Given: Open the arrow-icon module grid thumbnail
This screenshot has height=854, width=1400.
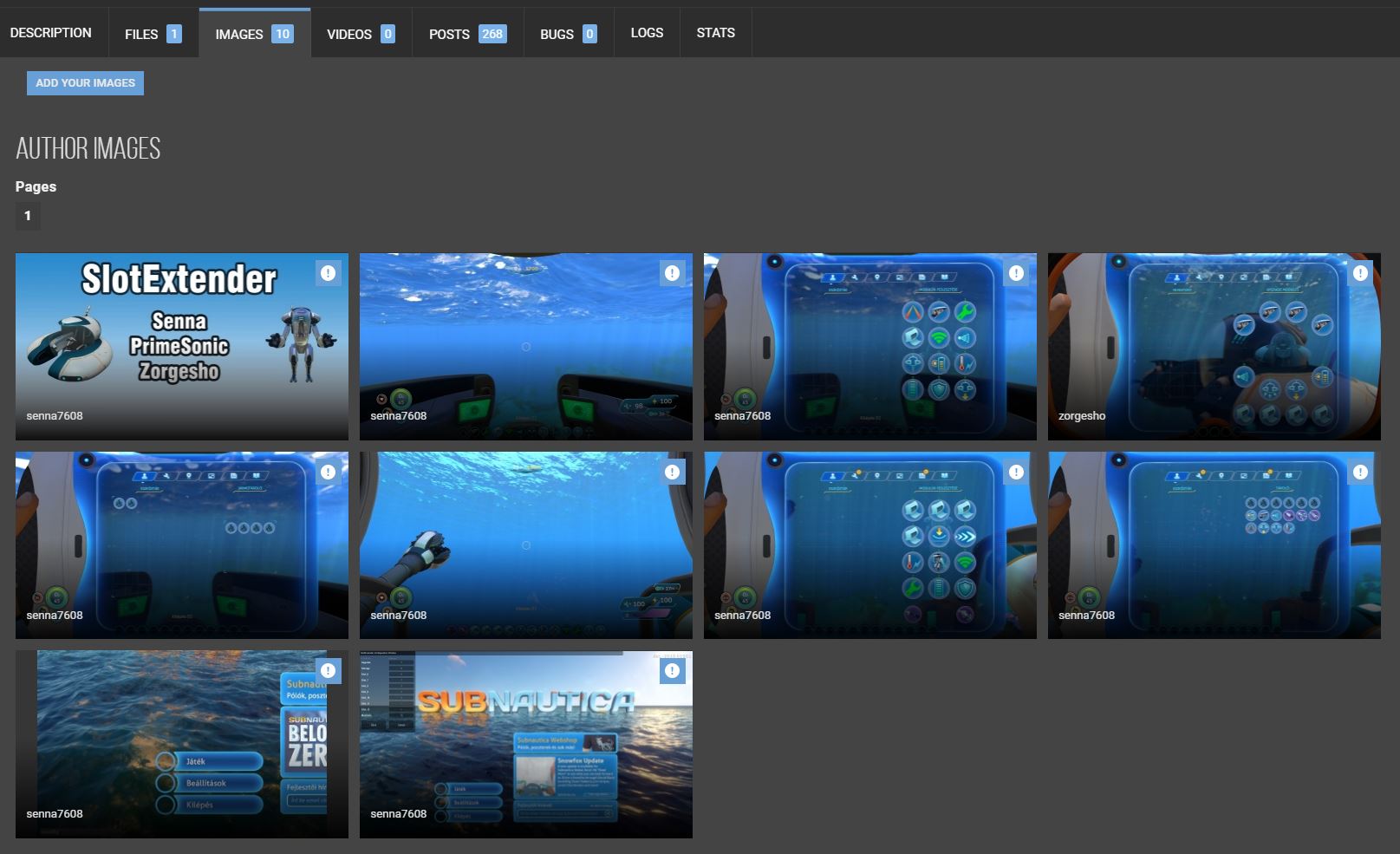Looking at the screenshot, I should (870, 545).
